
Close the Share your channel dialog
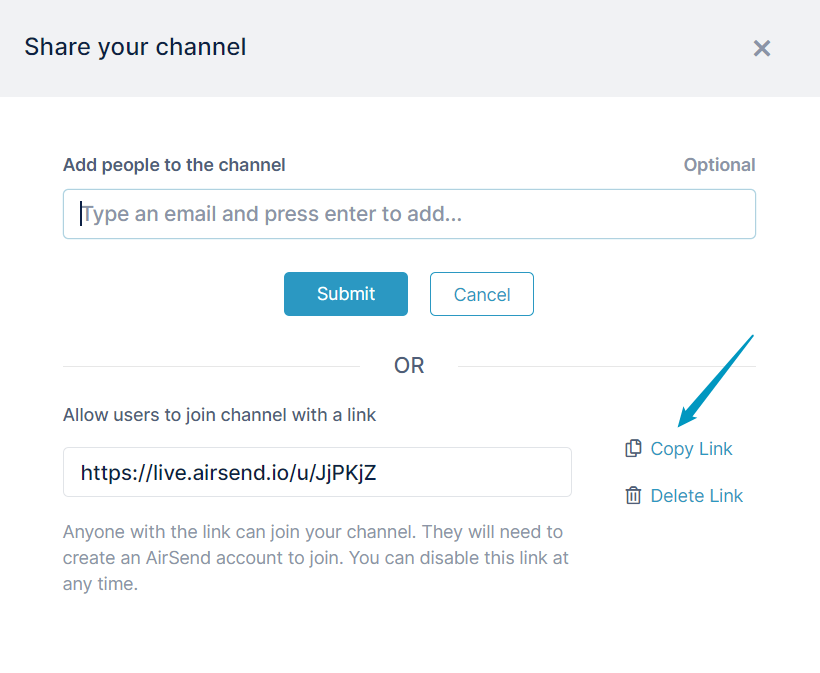pos(761,48)
